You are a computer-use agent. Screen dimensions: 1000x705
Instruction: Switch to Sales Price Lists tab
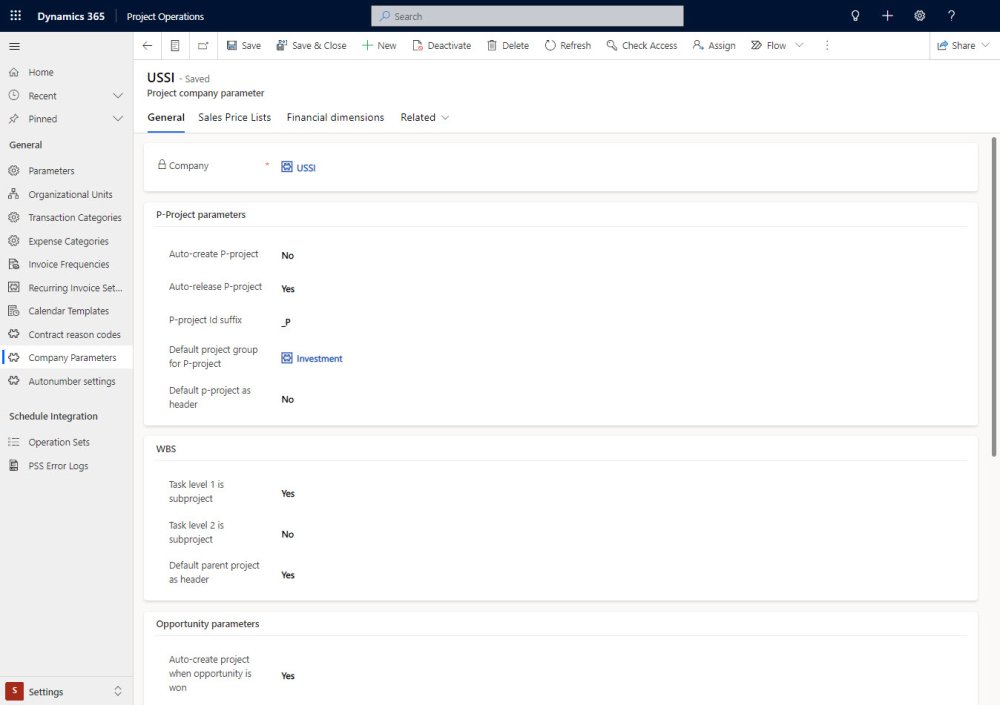coord(234,117)
